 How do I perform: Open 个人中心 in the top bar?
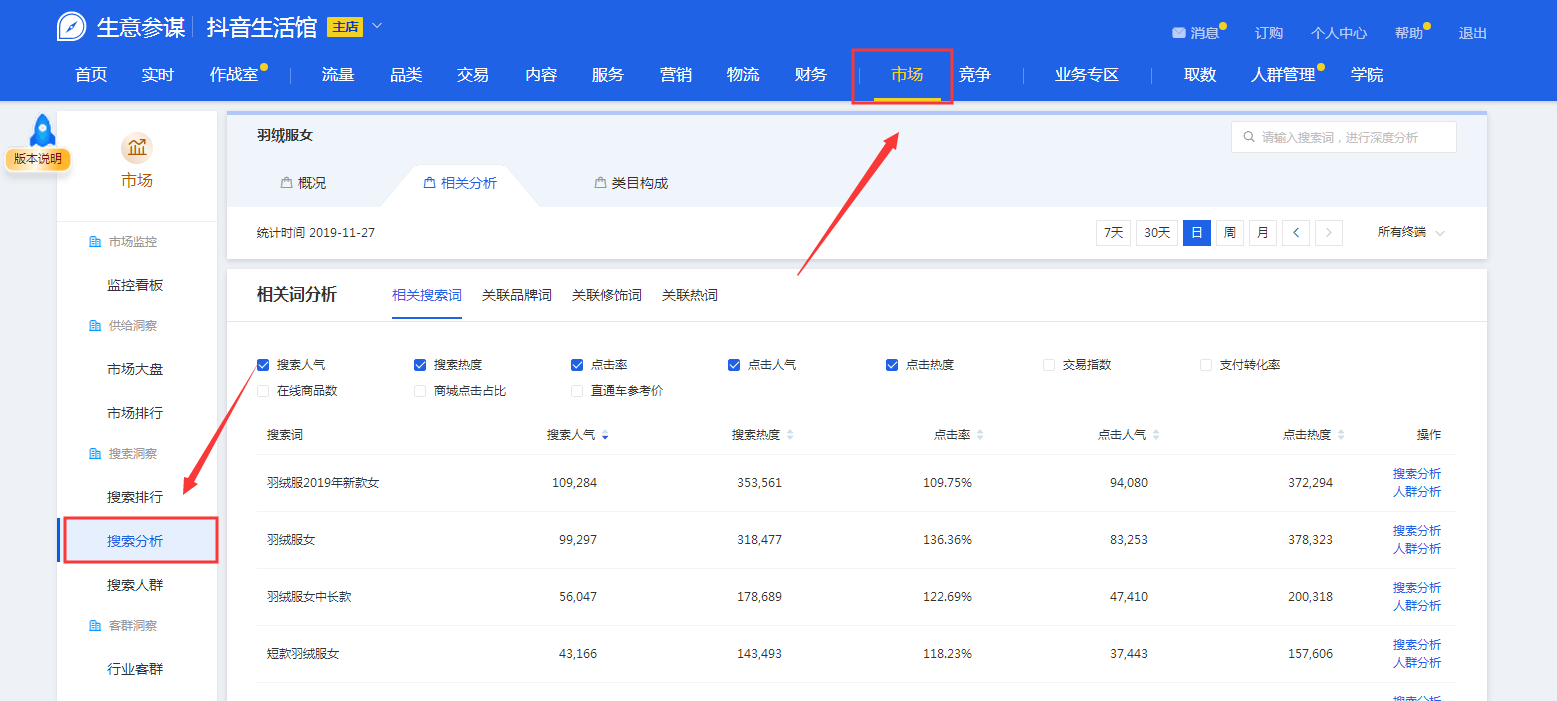pyautogui.click(x=1339, y=33)
